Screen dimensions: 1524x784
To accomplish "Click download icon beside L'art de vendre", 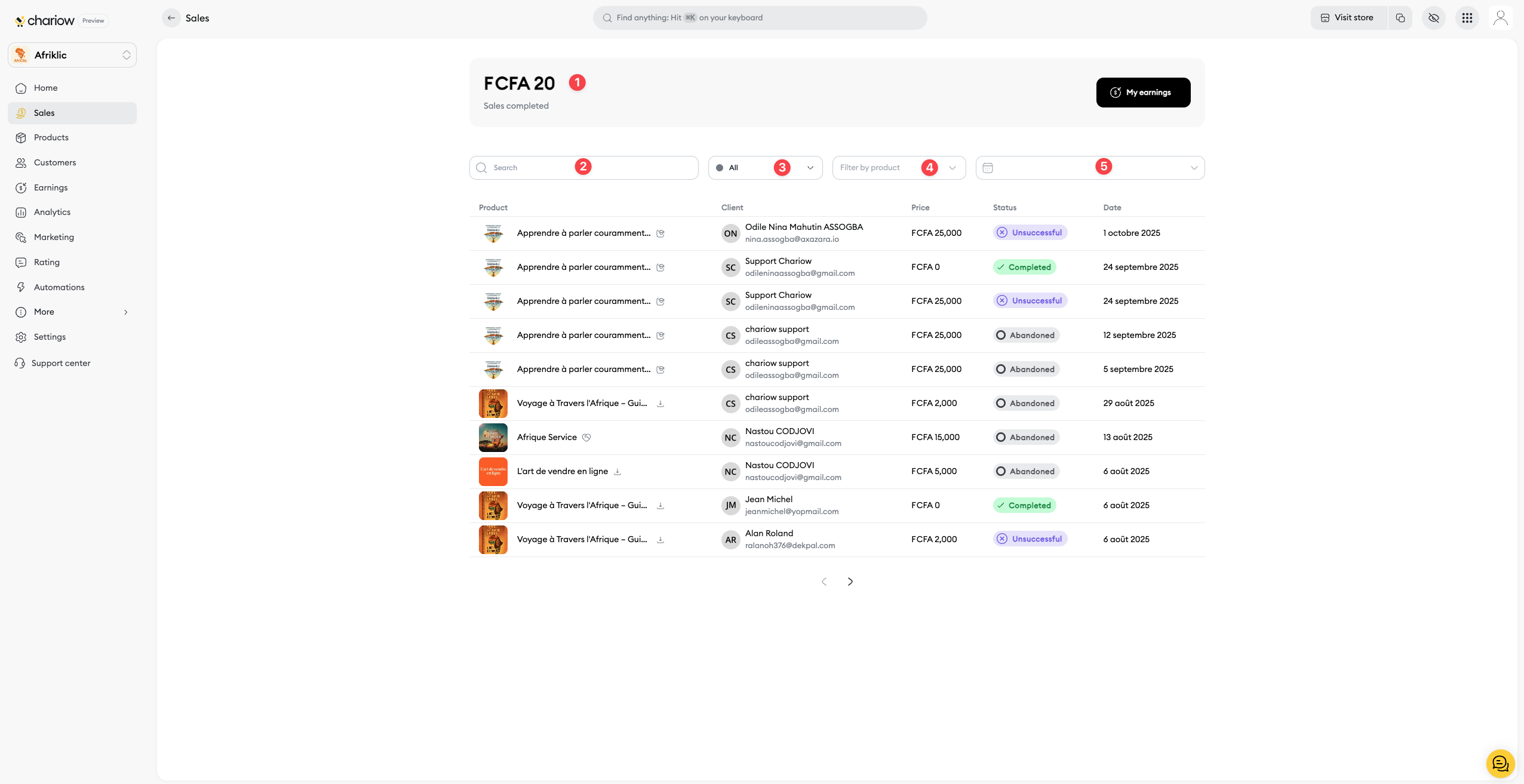I will coord(617,472).
